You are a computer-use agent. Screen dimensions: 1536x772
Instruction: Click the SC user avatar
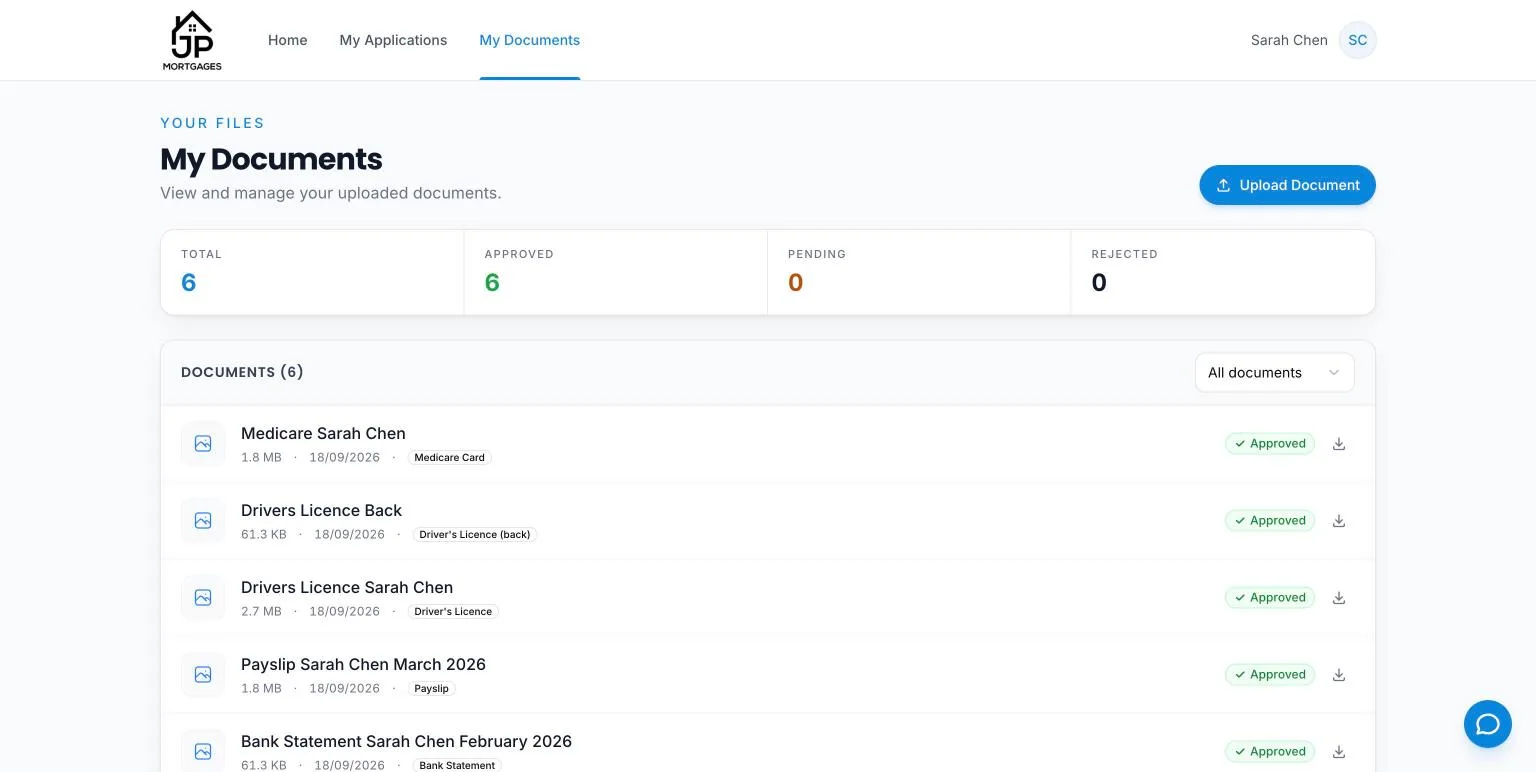pyautogui.click(x=1358, y=40)
